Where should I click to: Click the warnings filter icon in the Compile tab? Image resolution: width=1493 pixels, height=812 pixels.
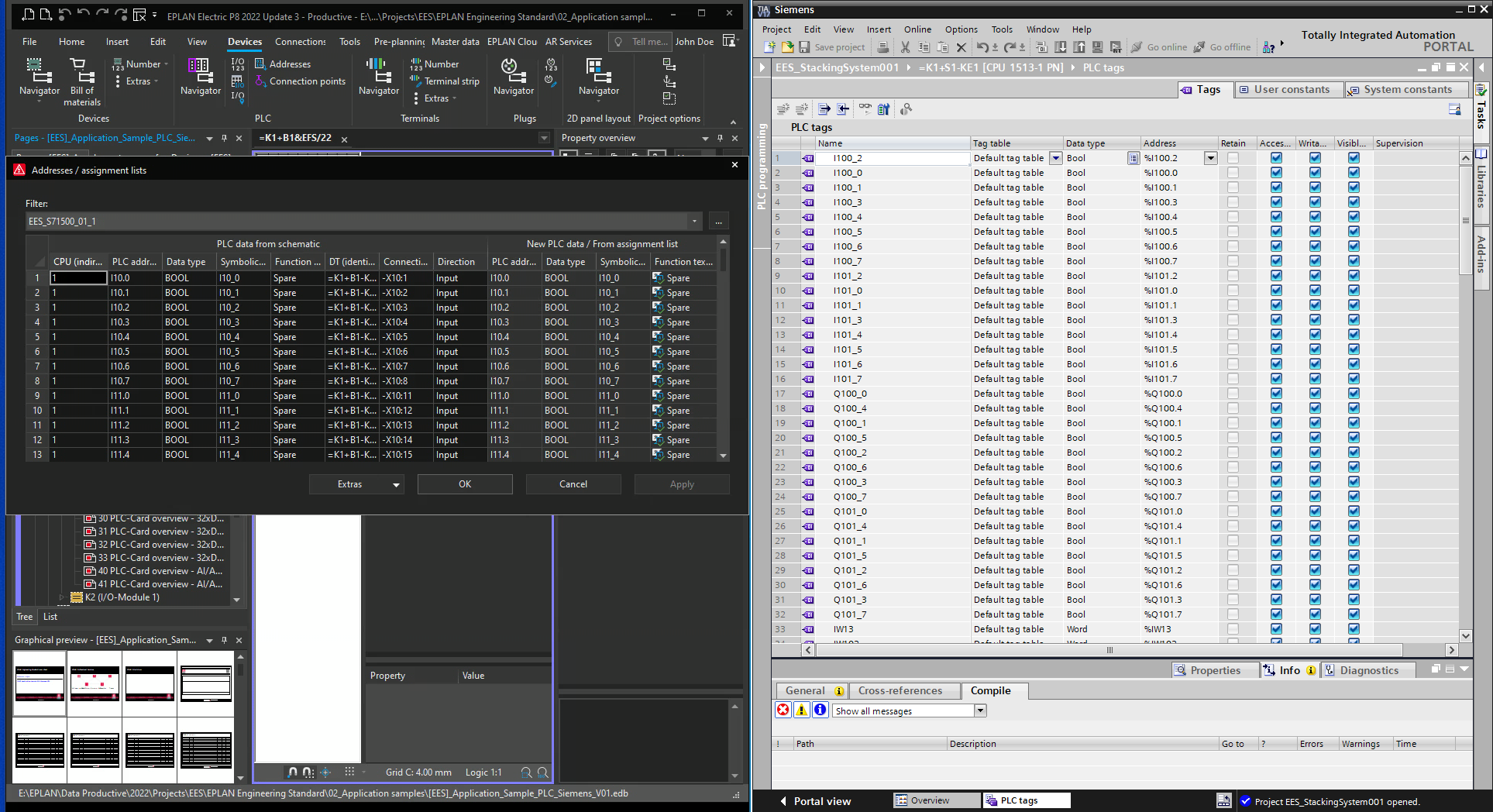(802, 710)
